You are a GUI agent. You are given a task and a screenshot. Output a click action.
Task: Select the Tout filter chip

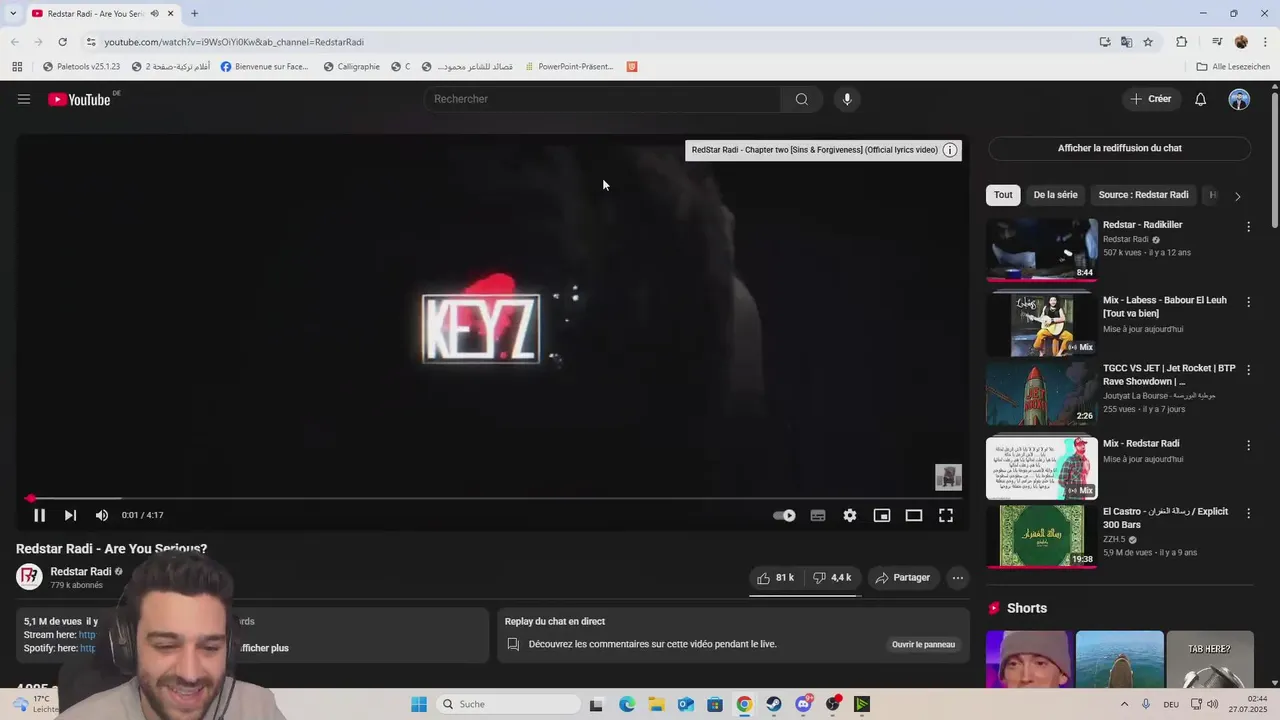(1003, 195)
